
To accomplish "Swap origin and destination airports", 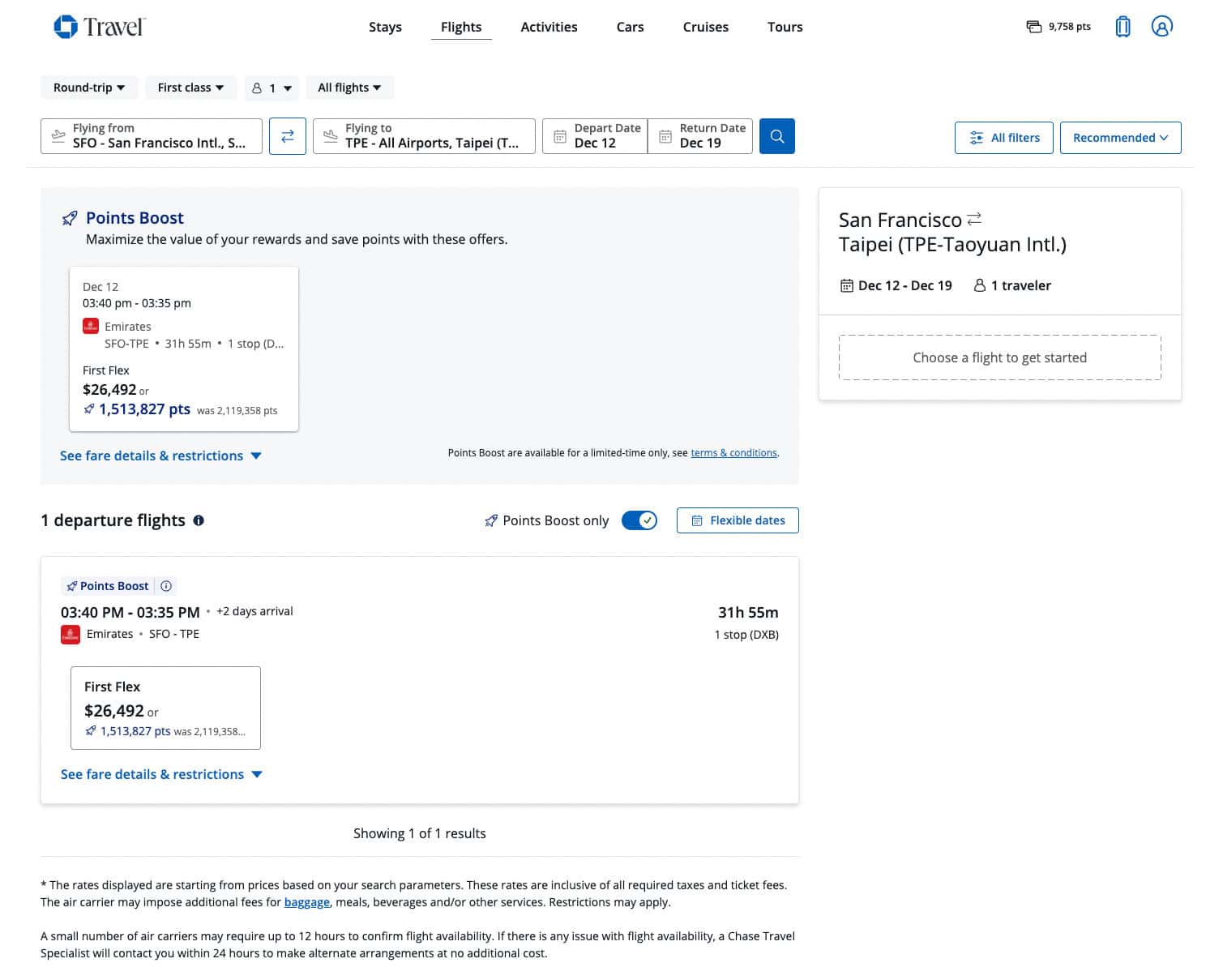I will 288,136.
